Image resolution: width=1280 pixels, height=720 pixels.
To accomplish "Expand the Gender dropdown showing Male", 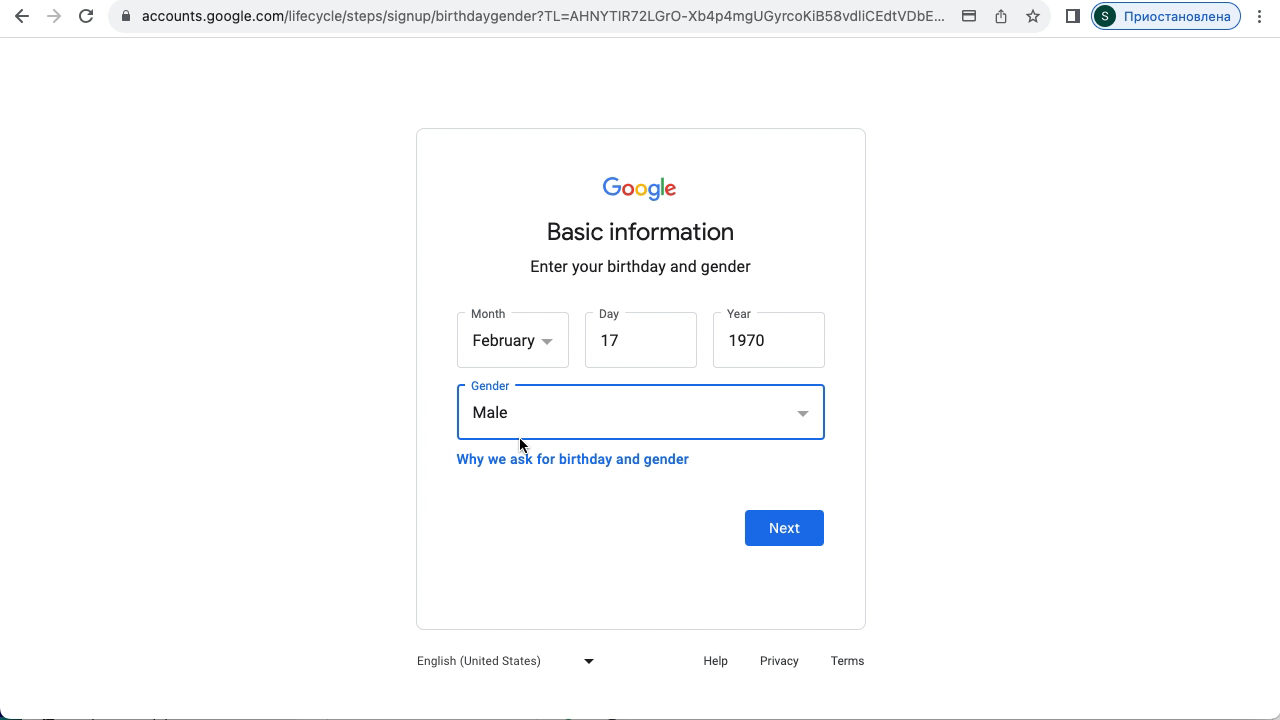I will tap(640, 412).
